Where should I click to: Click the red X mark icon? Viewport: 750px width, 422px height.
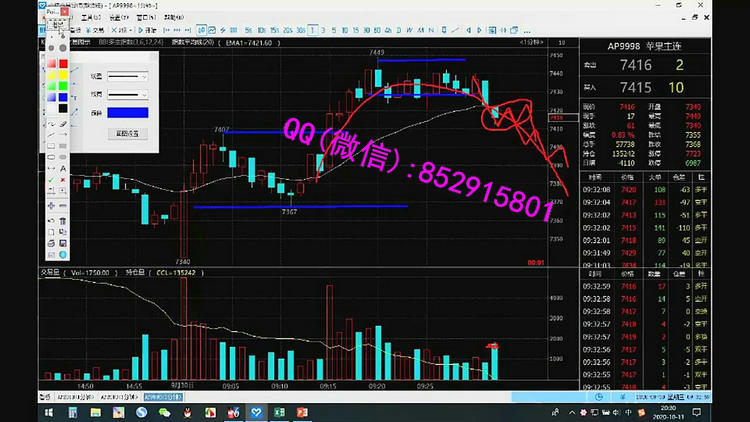coord(64,181)
